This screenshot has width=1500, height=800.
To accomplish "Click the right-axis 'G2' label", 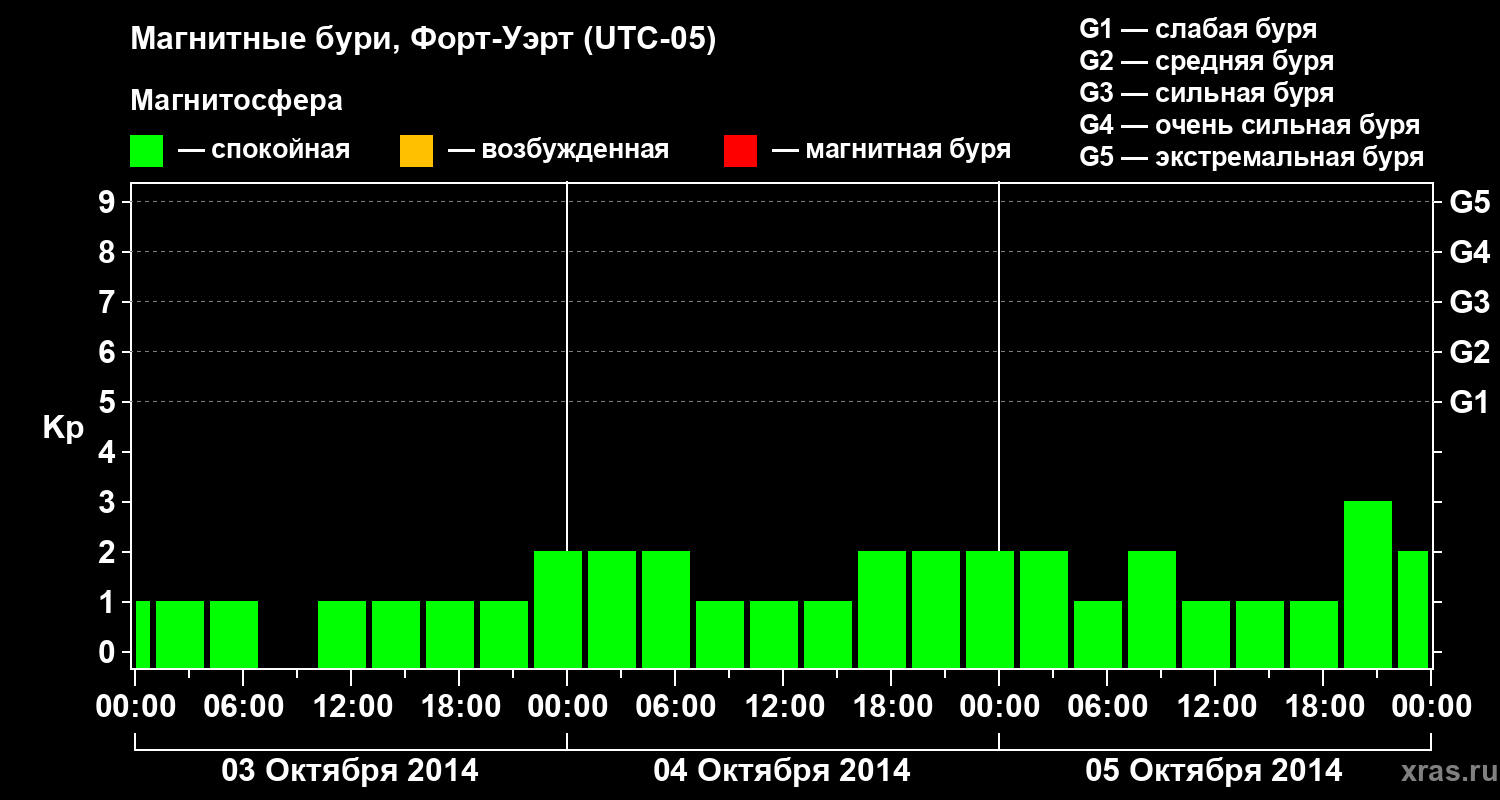I will (1469, 352).
